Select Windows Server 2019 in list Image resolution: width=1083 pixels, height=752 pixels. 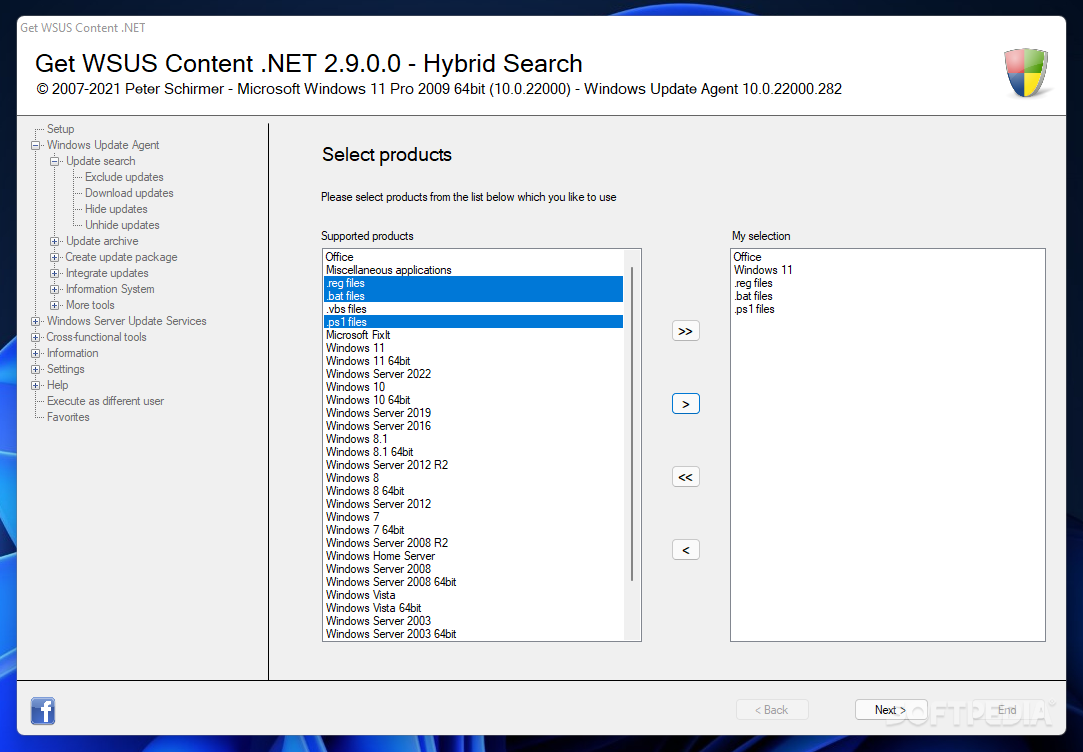(474, 413)
